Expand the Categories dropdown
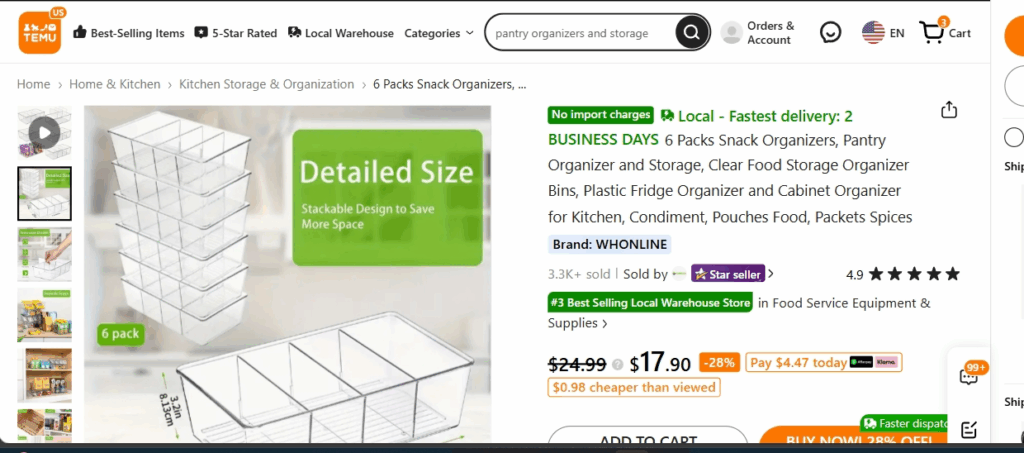Viewport: 1024px width, 453px height. coord(438,33)
